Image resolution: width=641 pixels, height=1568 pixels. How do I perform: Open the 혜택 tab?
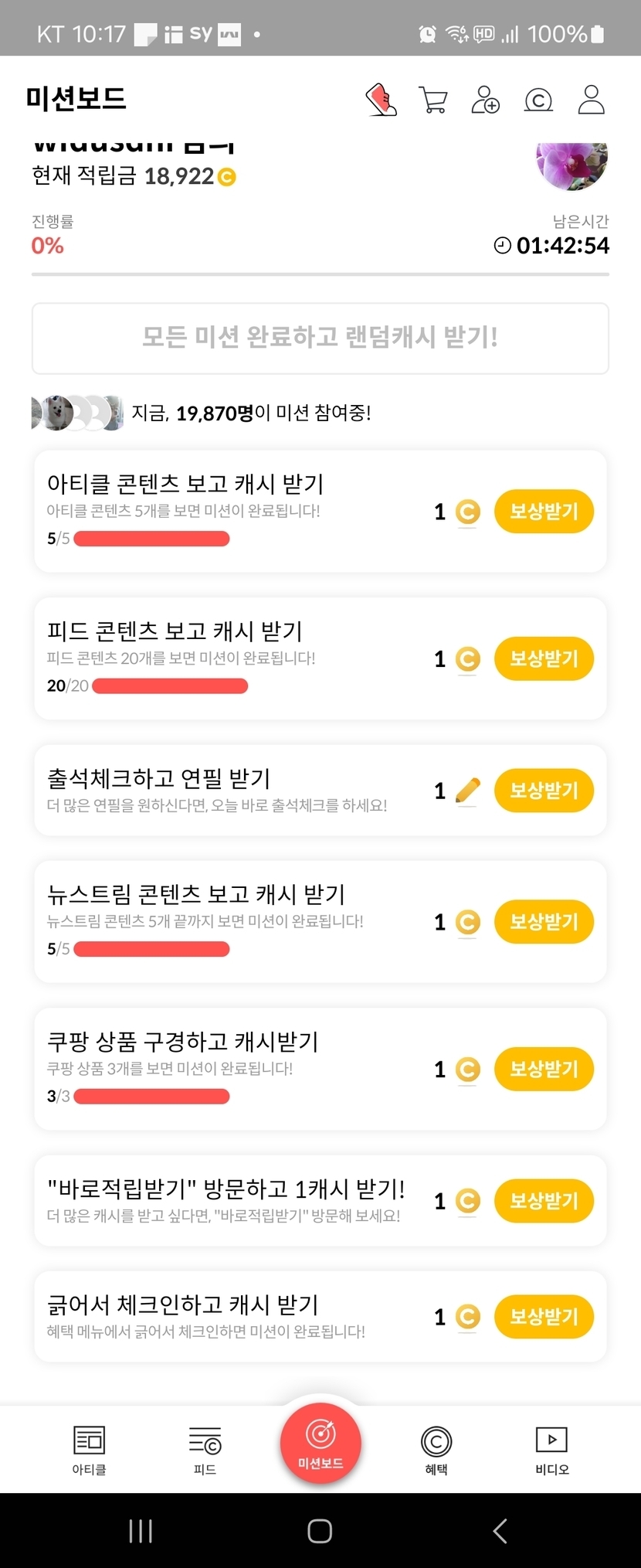point(436,1450)
